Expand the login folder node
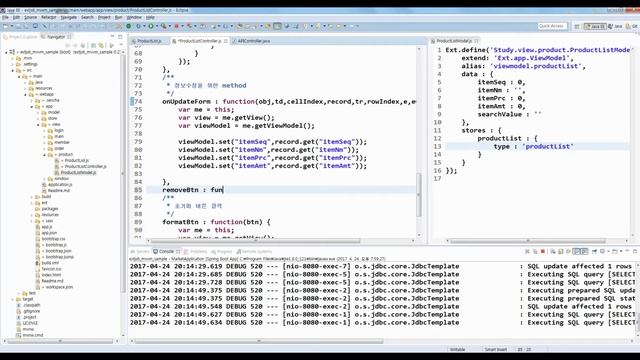 (44, 131)
